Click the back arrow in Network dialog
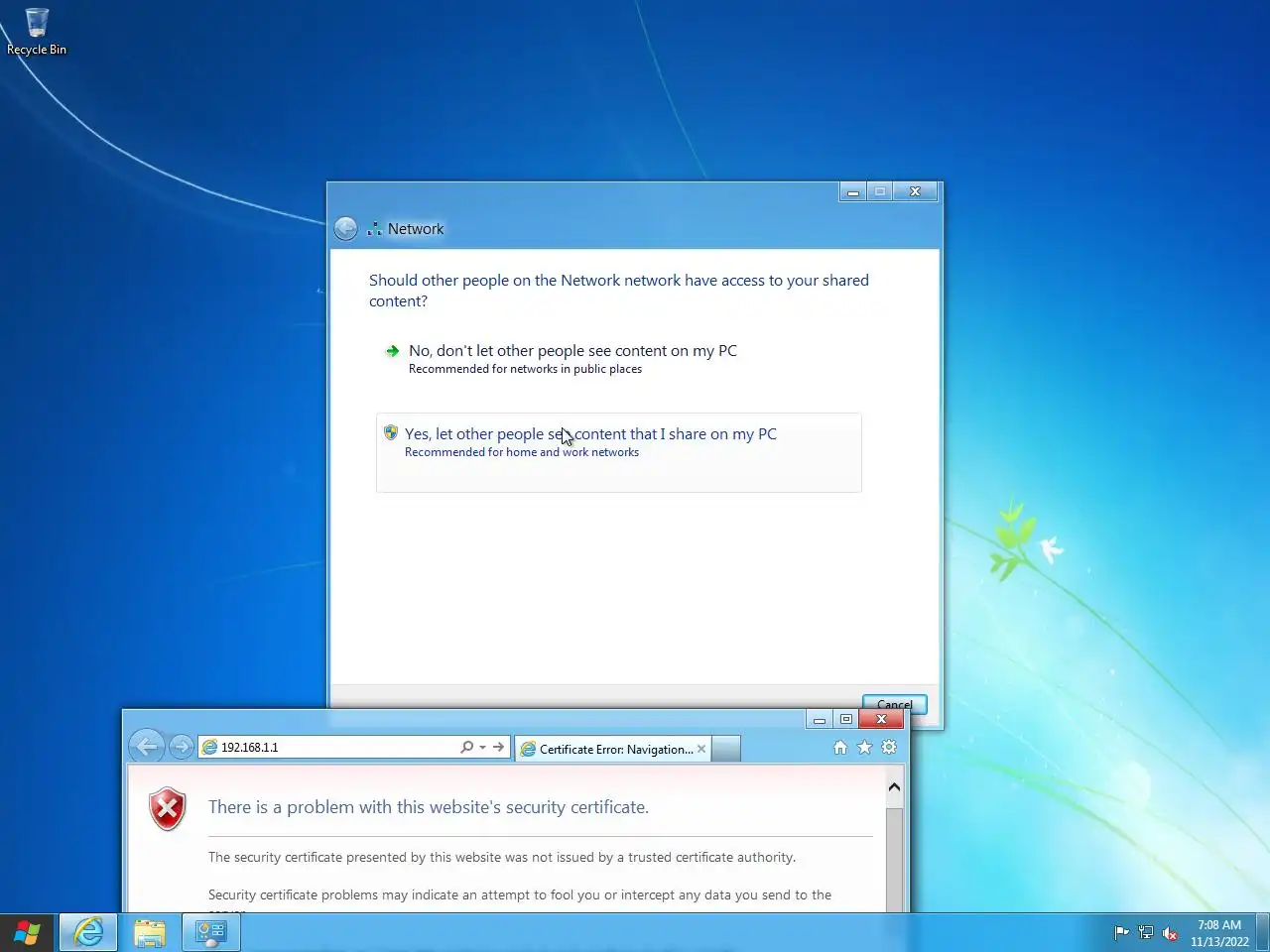The image size is (1270, 952). 345,229
